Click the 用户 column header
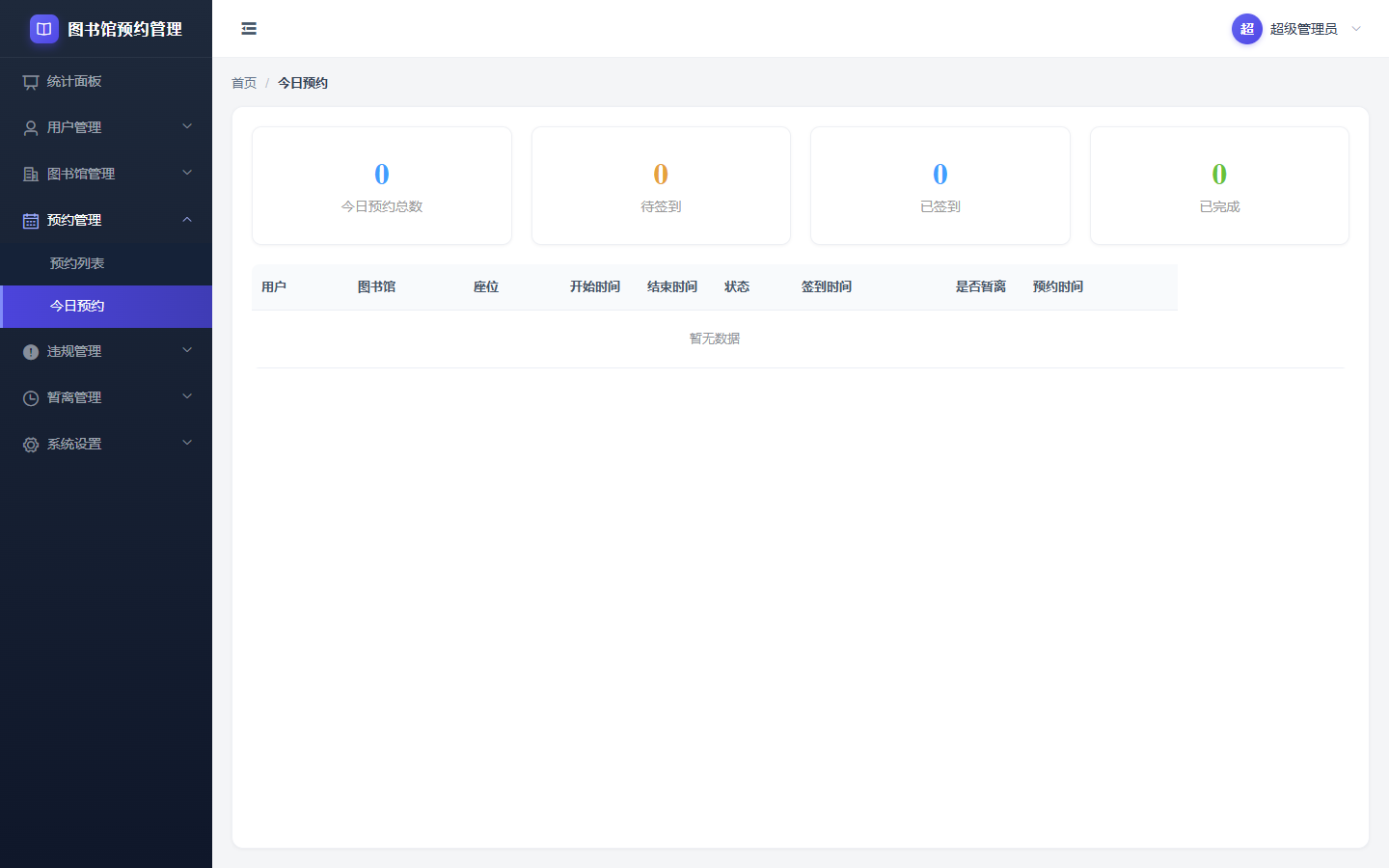The image size is (1389, 868). pos(274,286)
